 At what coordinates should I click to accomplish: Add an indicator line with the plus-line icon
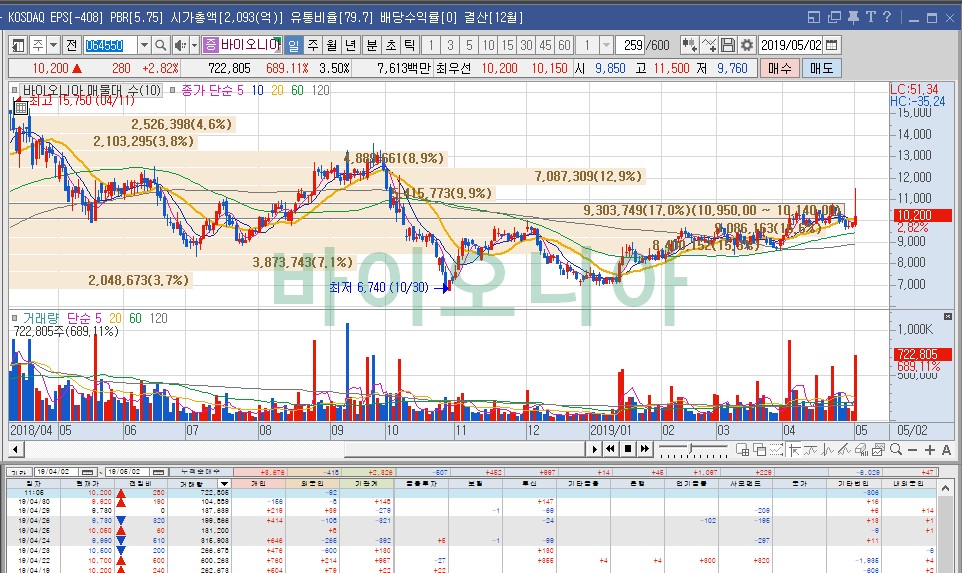(709, 45)
